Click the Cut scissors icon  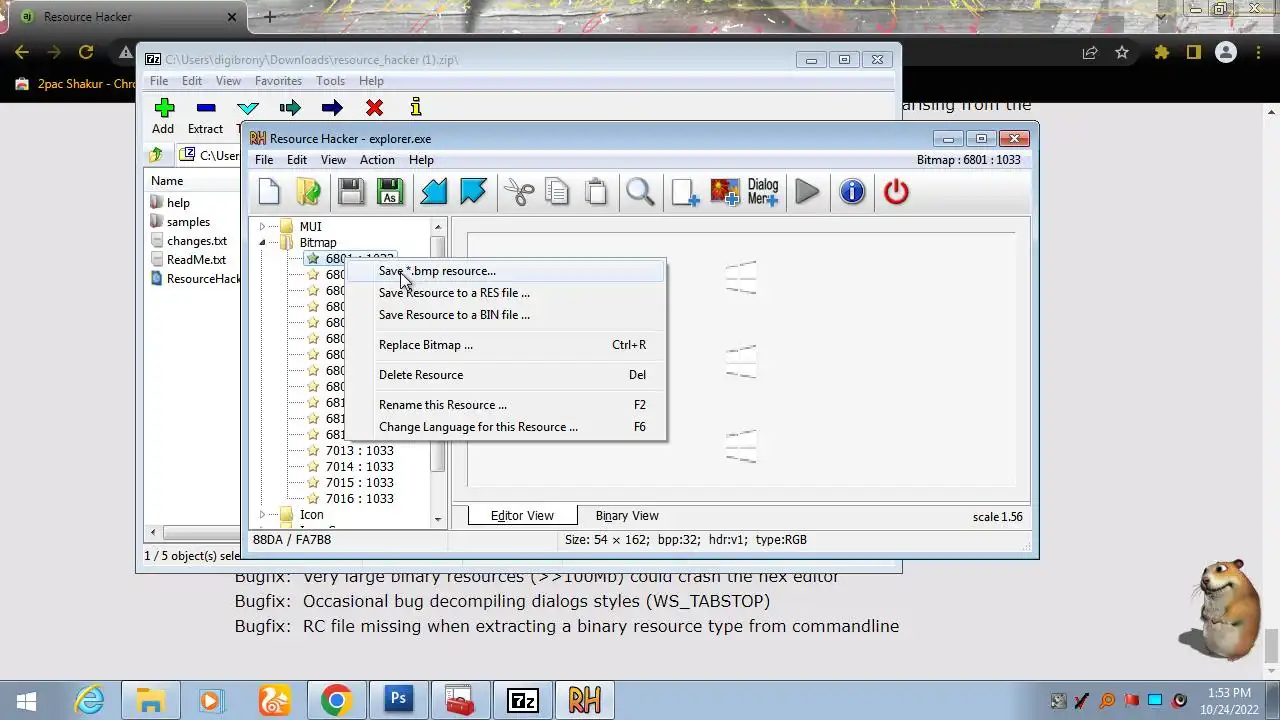click(x=519, y=191)
